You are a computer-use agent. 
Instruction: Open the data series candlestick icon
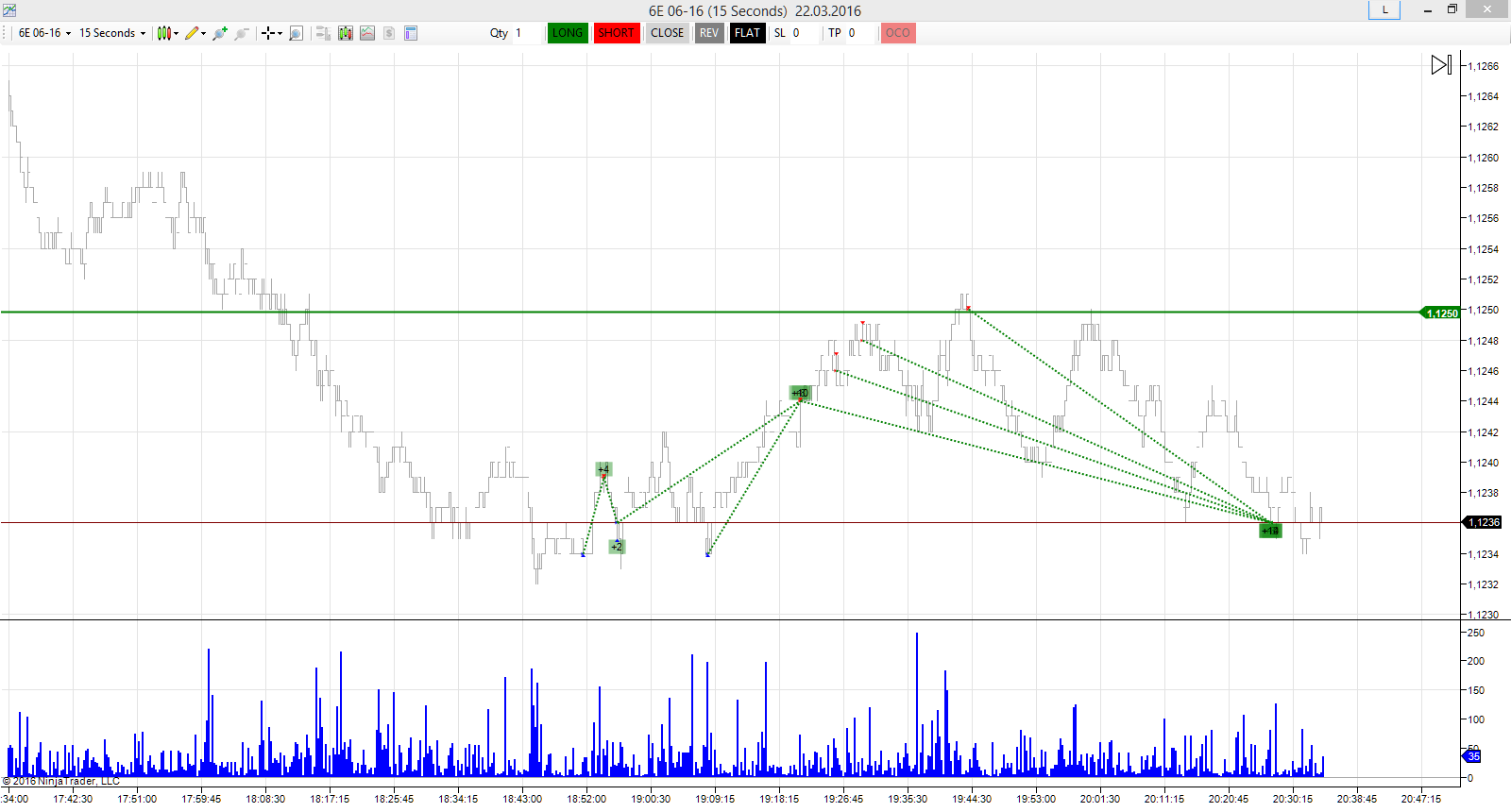pos(346,33)
